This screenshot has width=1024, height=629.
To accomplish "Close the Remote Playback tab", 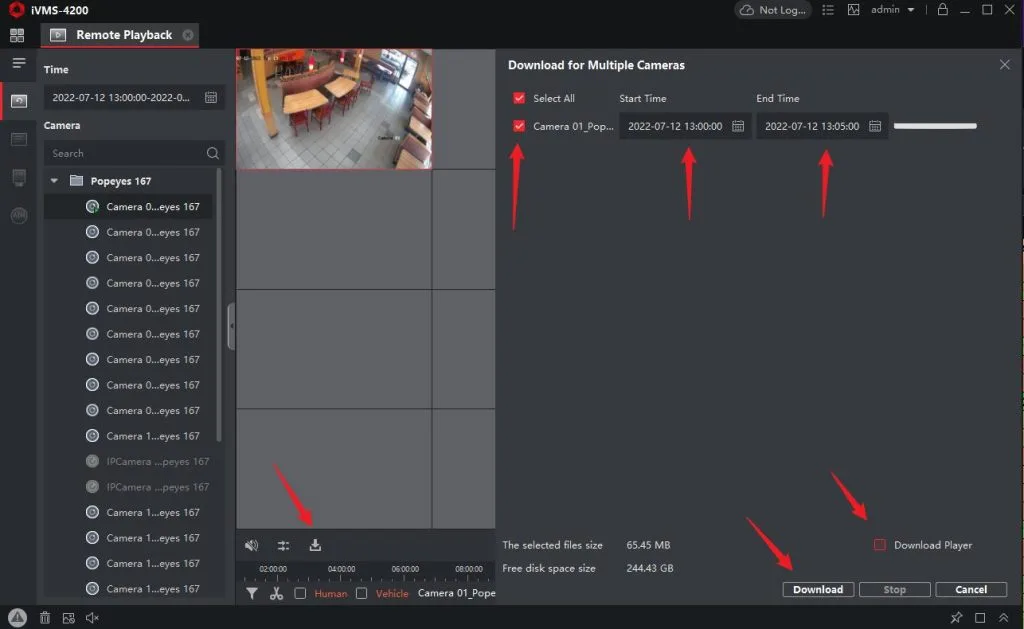I will point(188,35).
